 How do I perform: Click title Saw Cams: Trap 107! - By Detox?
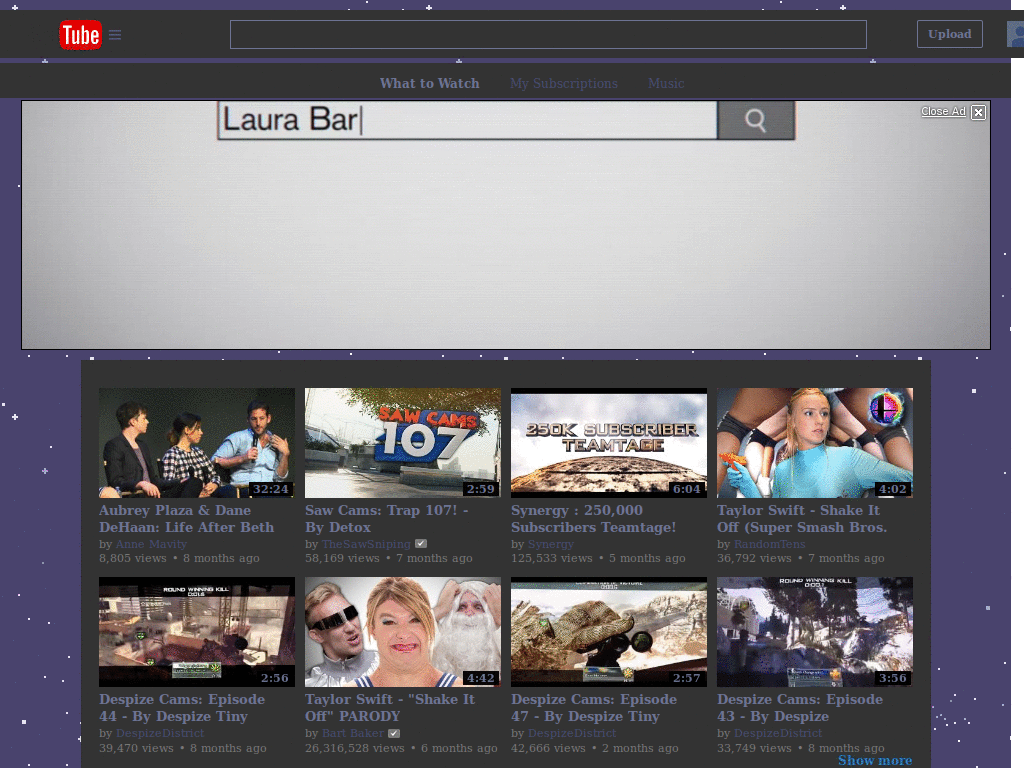click(387, 519)
